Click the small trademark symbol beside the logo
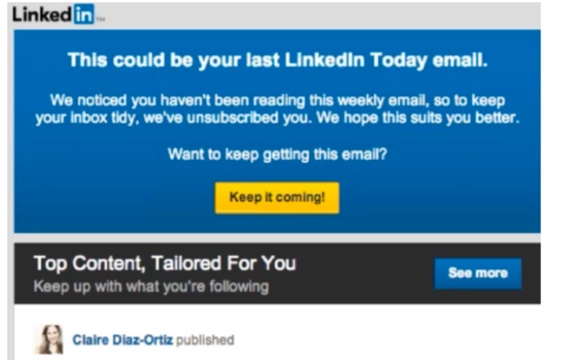Image resolution: width=561 pixels, height=360 pixels. [x=101, y=19]
